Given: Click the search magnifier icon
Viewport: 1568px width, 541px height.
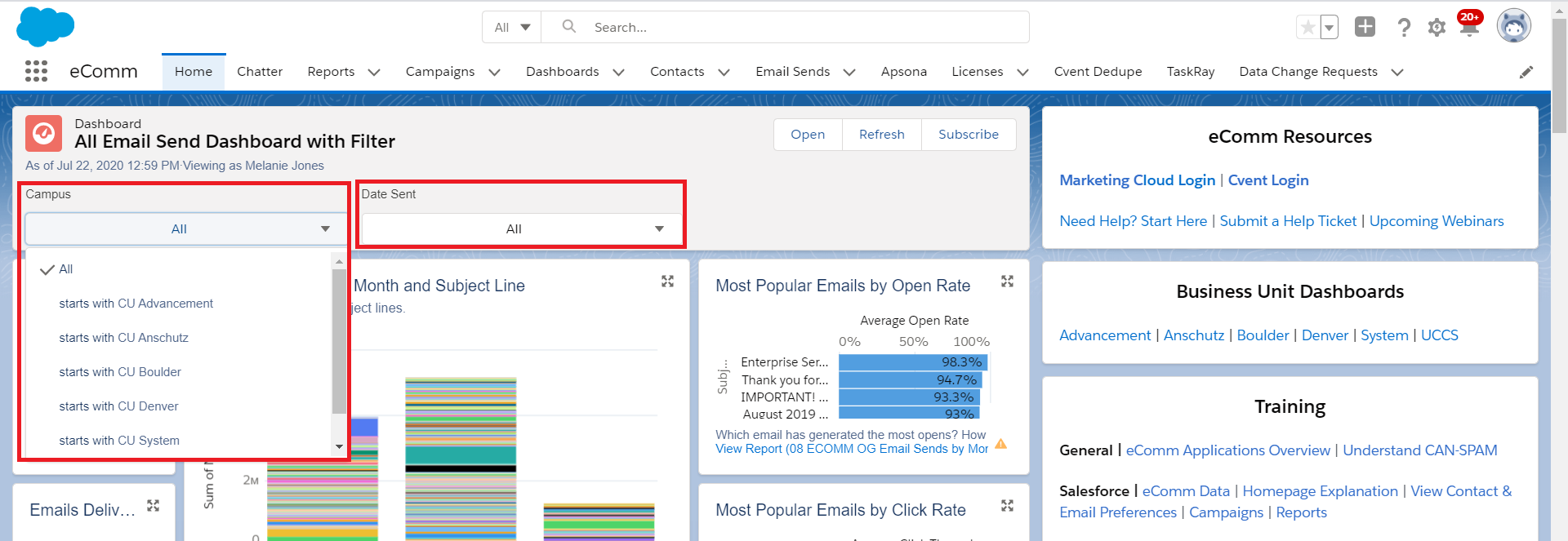Looking at the screenshot, I should 569,27.
